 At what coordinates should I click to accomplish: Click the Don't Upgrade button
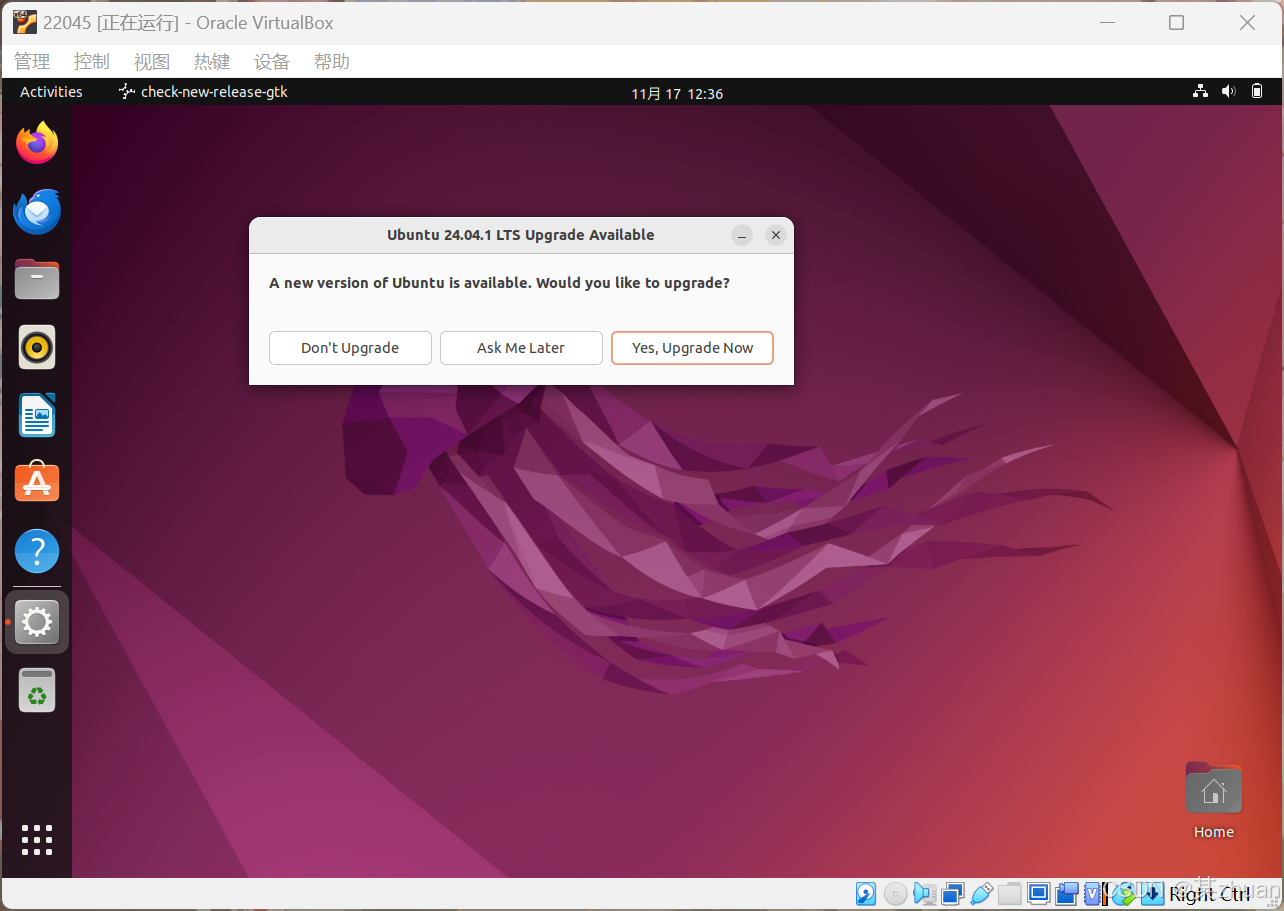[x=350, y=348]
